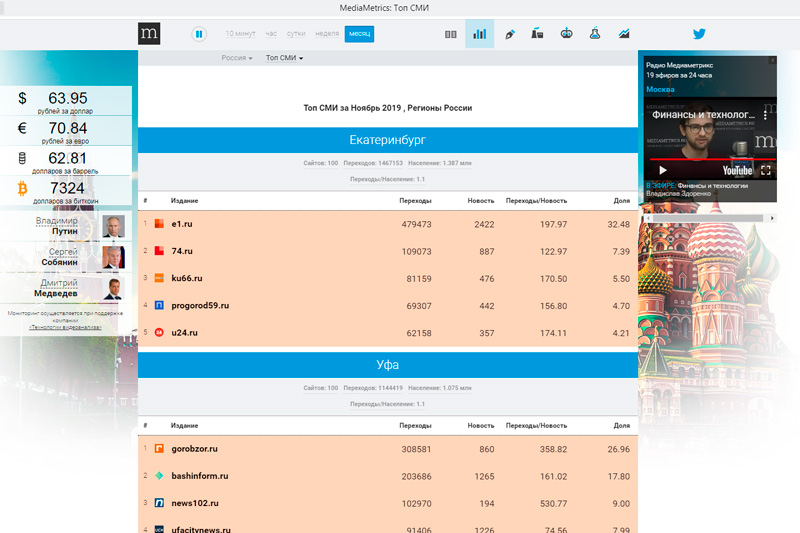Select the 'месяц' period tab

[x=359, y=34]
